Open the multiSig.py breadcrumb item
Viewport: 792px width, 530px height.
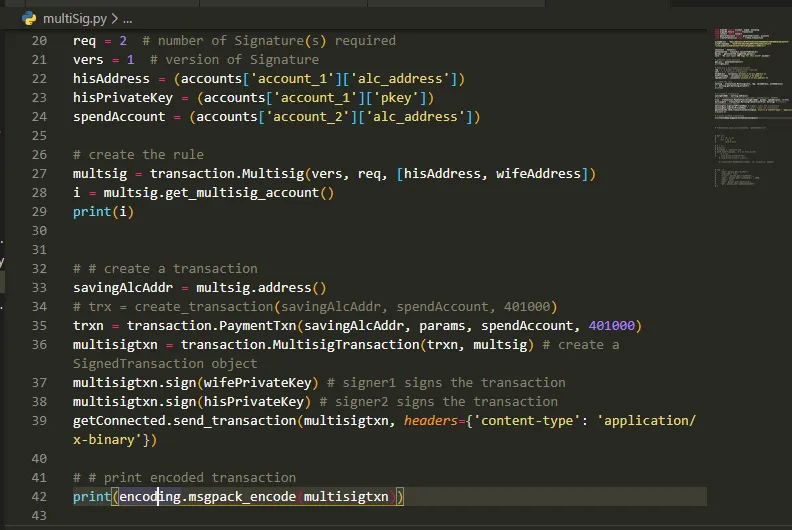coord(75,19)
